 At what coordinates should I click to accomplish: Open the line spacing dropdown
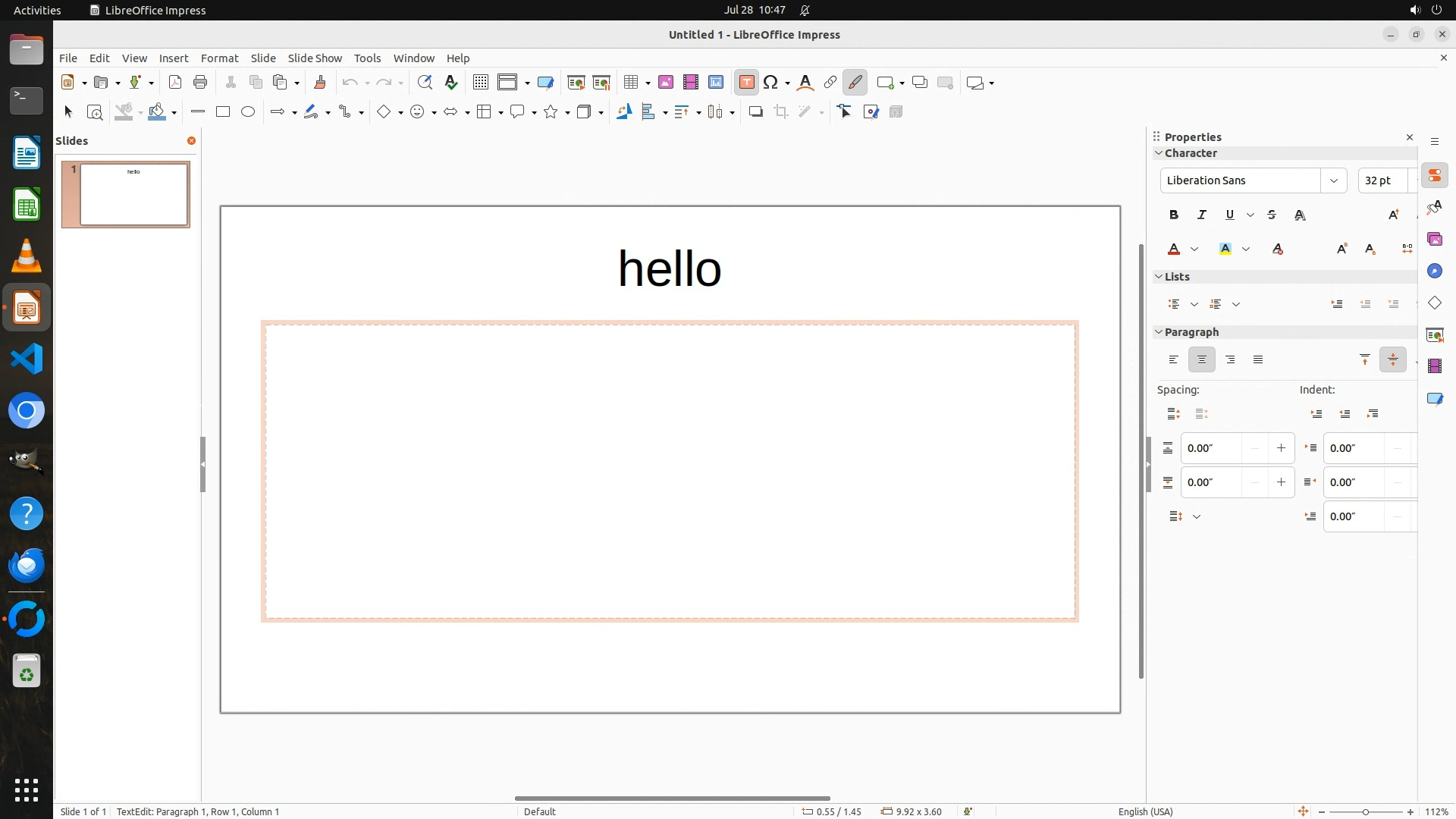[1197, 517]
